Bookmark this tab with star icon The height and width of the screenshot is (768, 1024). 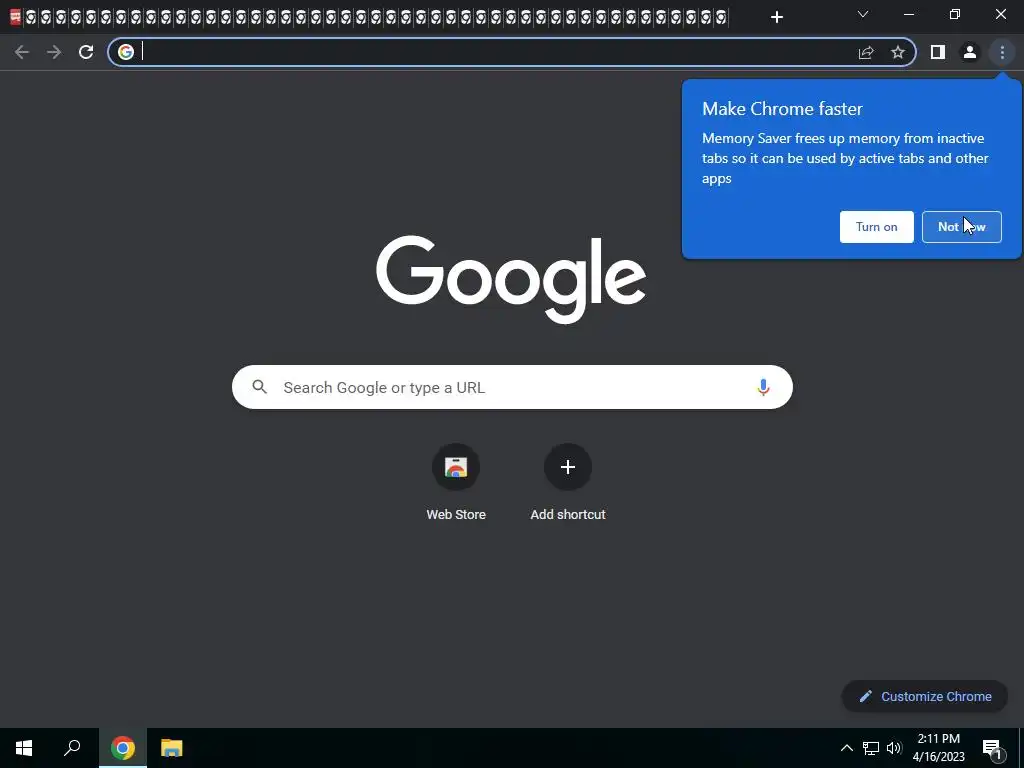pos(898,52)
